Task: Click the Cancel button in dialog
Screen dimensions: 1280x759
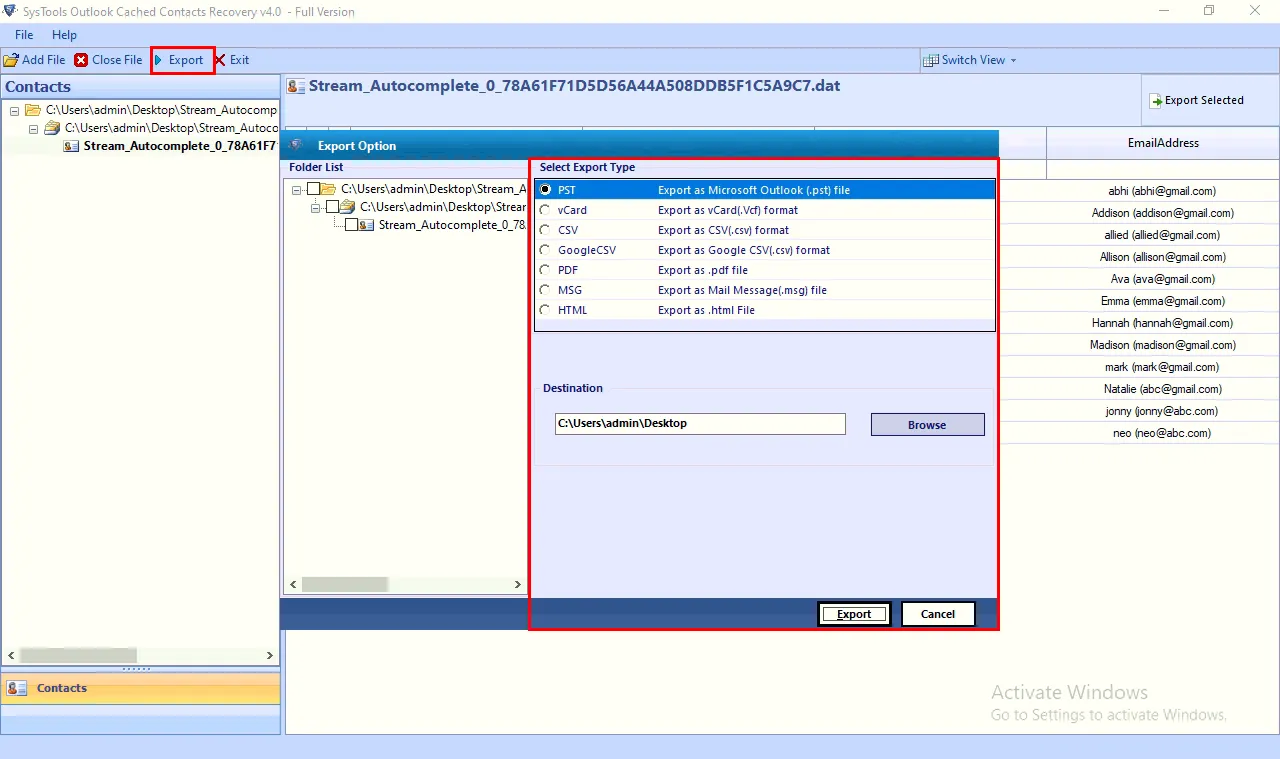Action: click(938, 614)
